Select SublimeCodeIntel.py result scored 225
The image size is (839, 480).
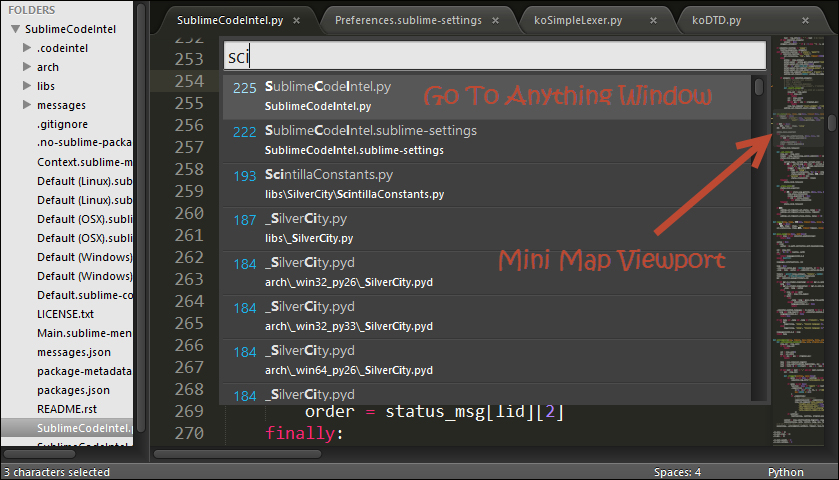[x=486, y=97]
